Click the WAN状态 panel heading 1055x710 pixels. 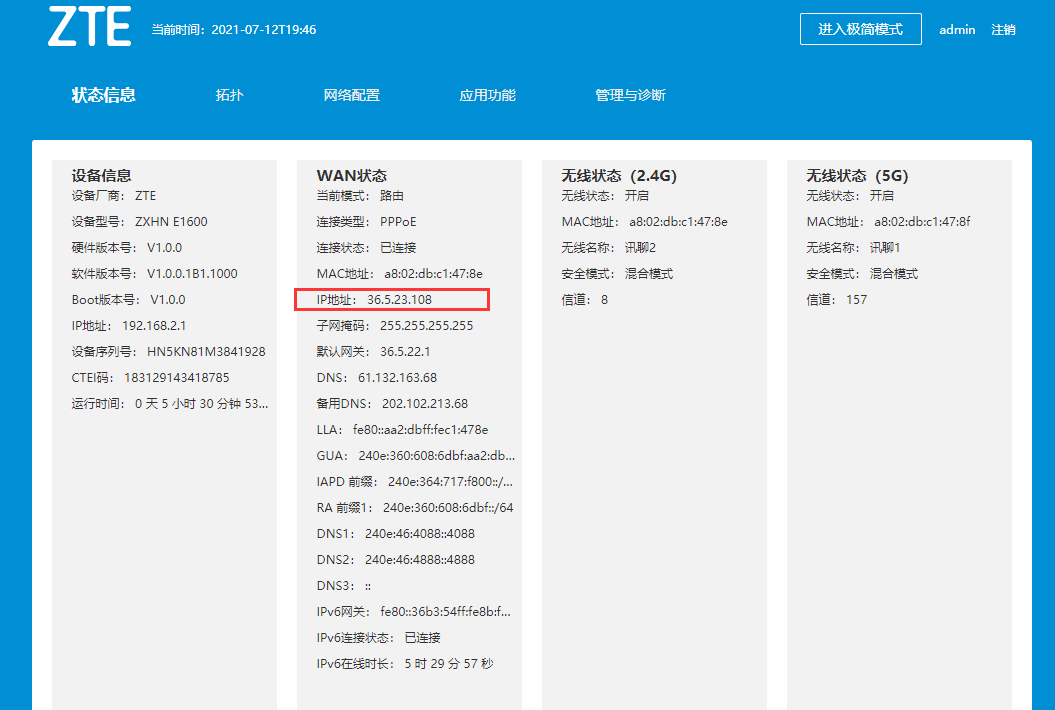351,175
